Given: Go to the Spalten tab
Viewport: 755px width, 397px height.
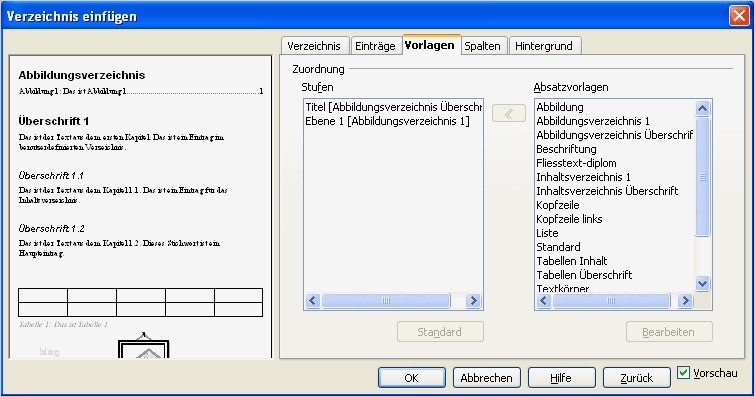Looking at the screenshot, I should pyautogui.click(x=483, y=46).
